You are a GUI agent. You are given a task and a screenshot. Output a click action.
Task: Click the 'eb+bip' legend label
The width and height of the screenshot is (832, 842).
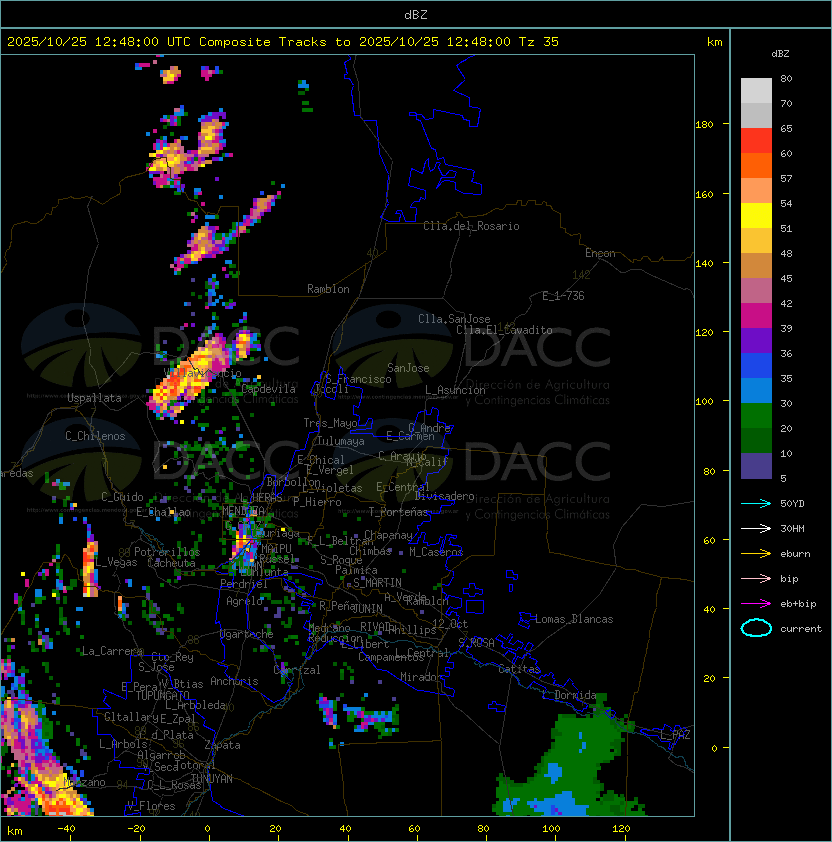pyautogui.click(x=798, y=604)
